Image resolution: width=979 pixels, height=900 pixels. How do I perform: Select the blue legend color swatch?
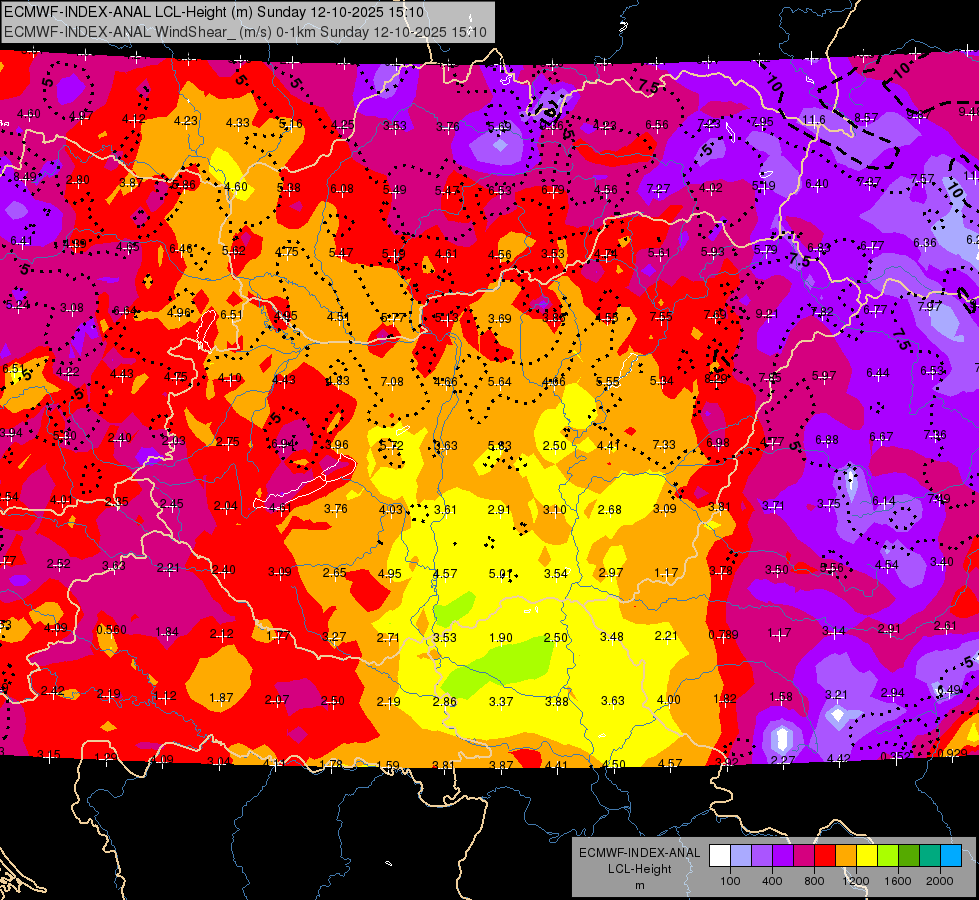point(952,856)
